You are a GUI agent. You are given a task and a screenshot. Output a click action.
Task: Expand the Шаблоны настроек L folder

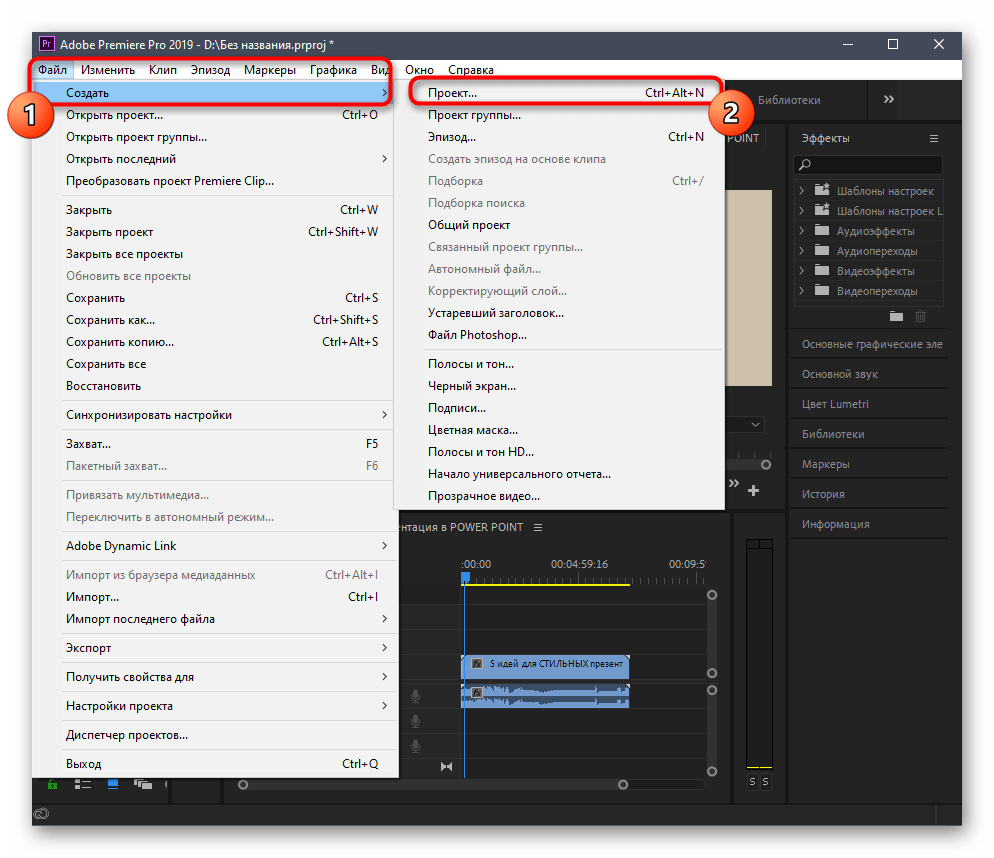pos(801,211)
